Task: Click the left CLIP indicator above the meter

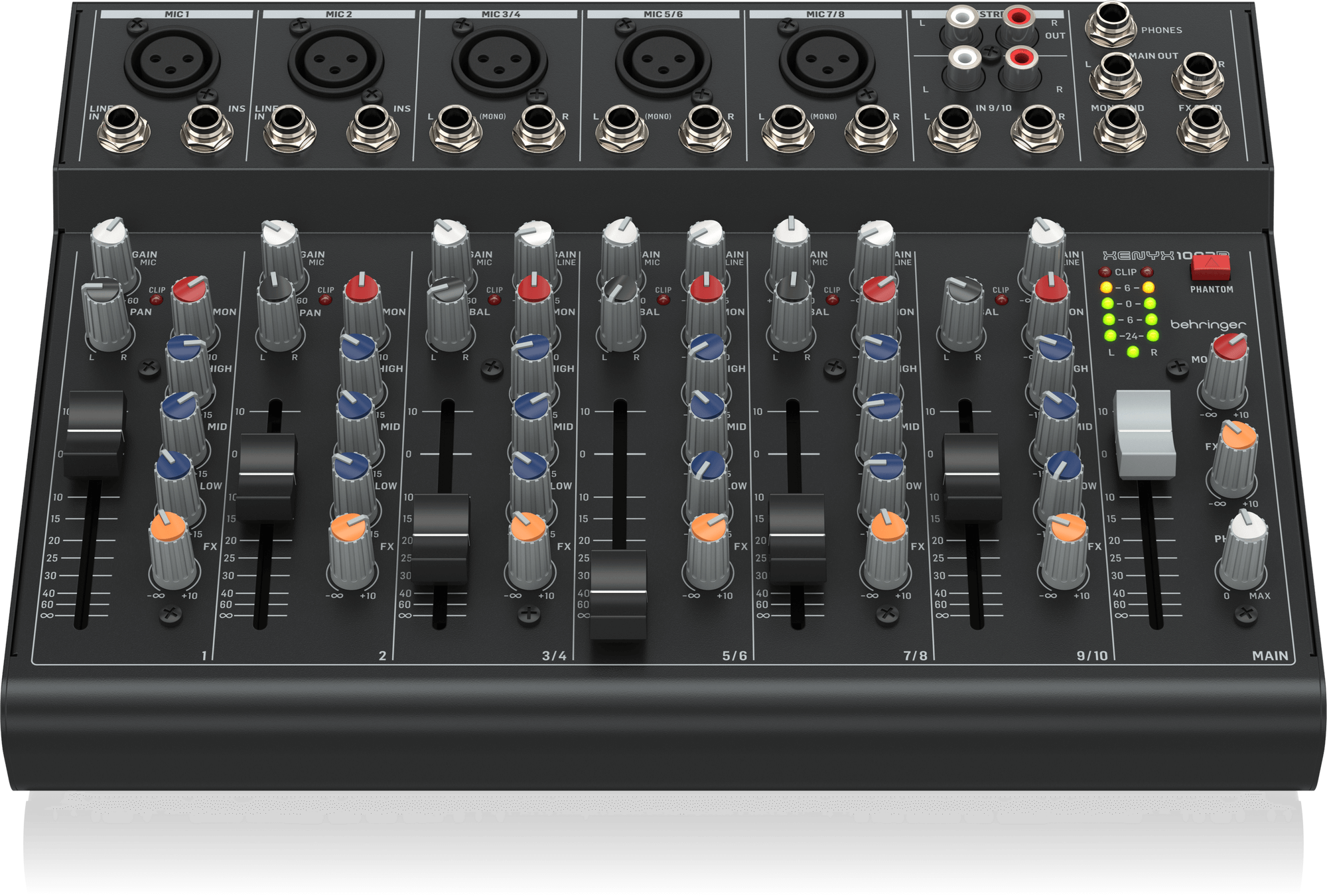Action: point(1105,272)
